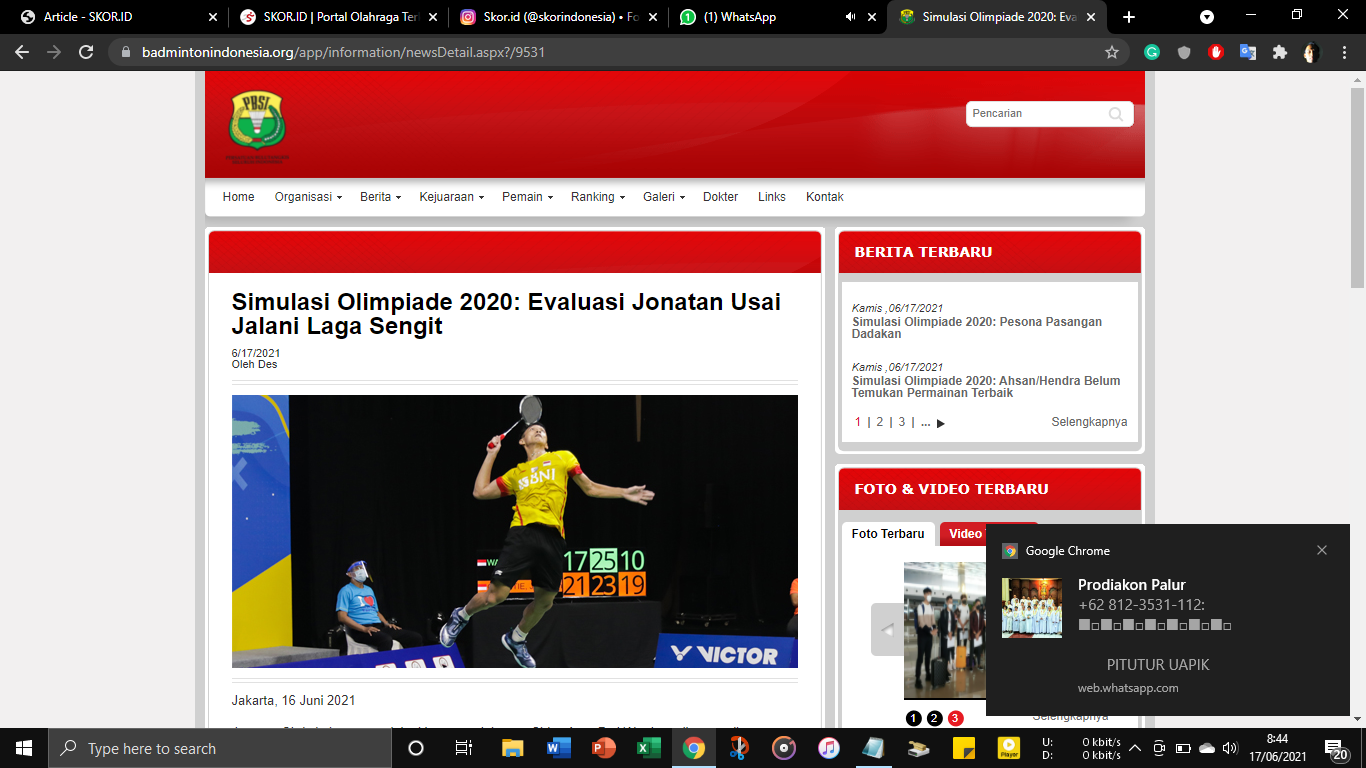This screenshot has height=768, width=1366.
Task: Click the search magnifier icon
Action: 1116,114
